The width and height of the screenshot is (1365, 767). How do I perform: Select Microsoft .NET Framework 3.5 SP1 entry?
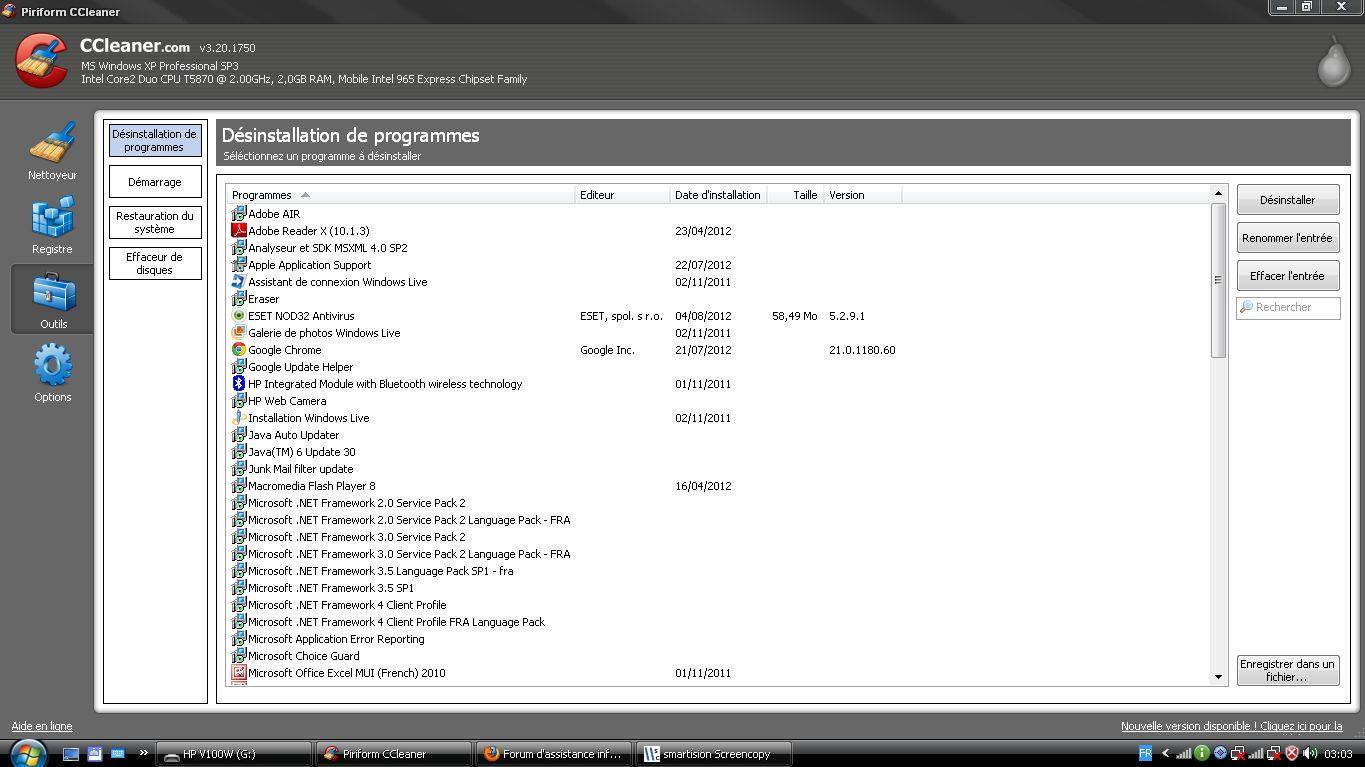coord(331,588)
